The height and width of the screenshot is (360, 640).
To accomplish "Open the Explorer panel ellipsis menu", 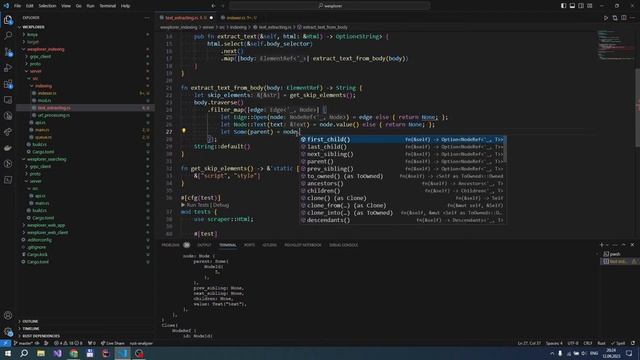I will [147, 18].
